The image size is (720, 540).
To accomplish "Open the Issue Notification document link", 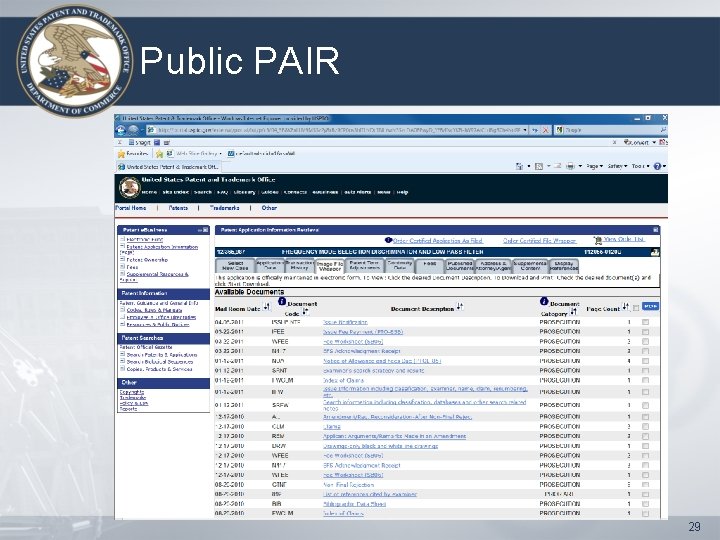I will click(345, 322).
